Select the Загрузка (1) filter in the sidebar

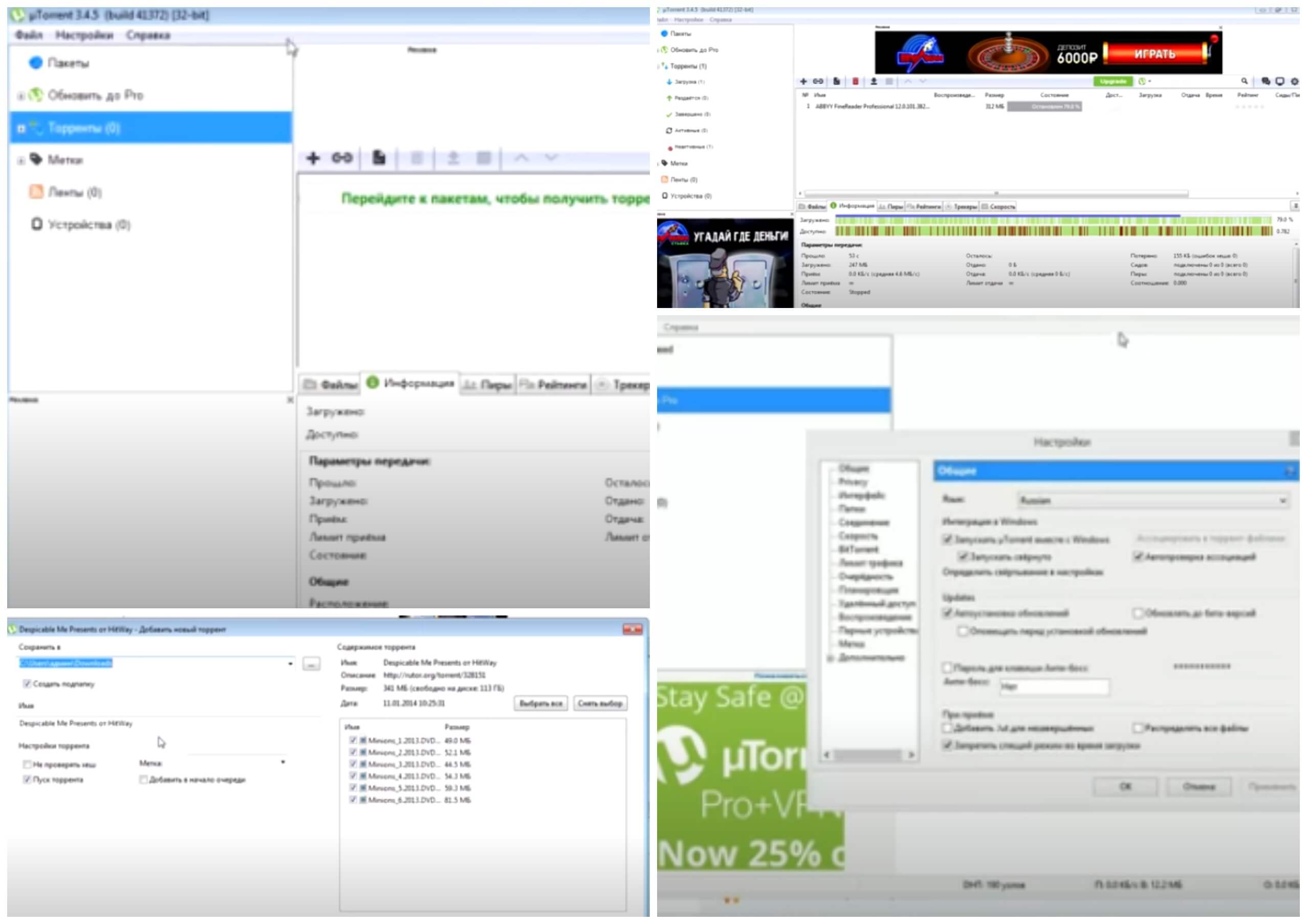(x=685, y=82)
